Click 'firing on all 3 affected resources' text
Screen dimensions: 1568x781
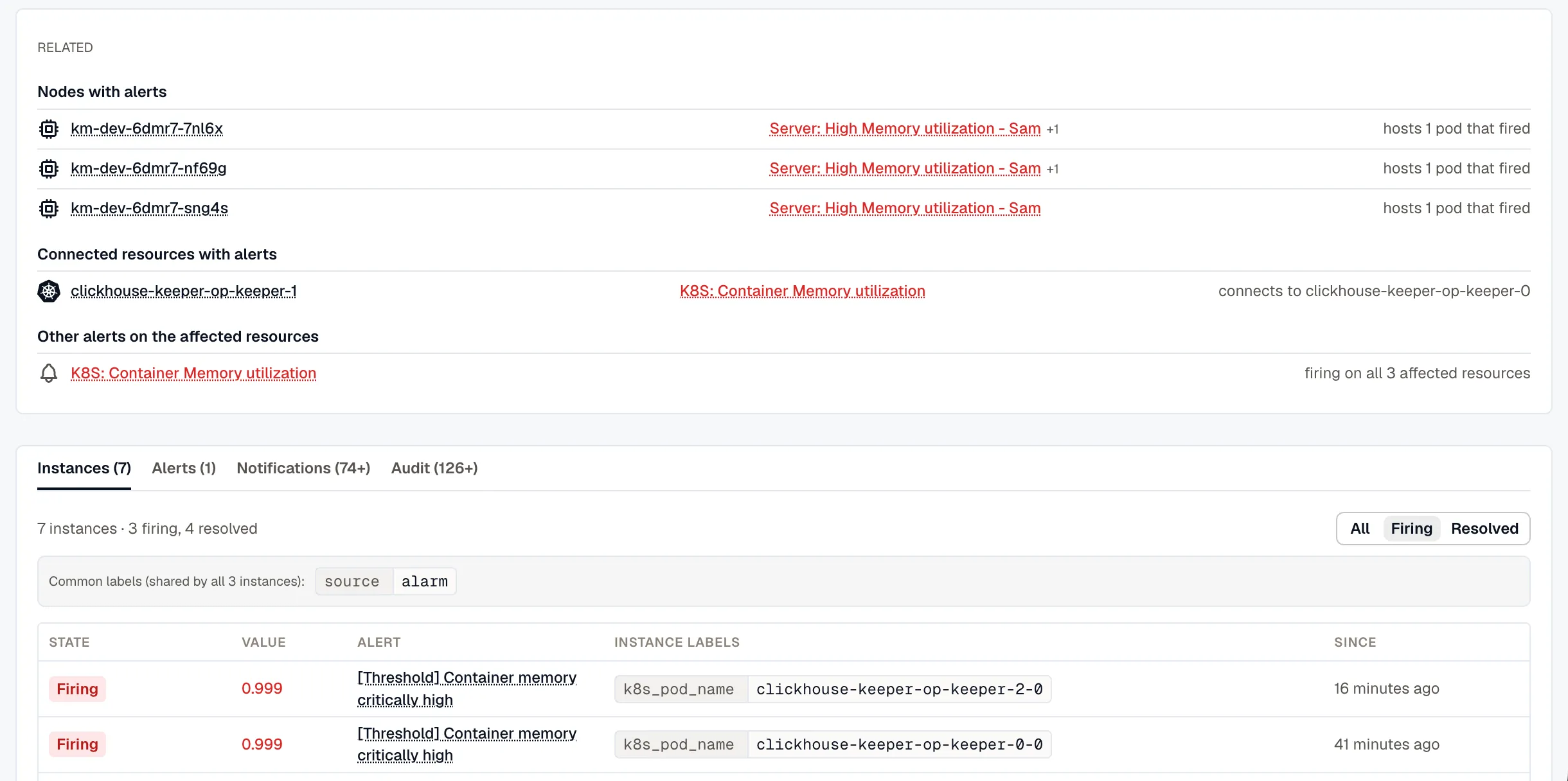point(1417,373)
